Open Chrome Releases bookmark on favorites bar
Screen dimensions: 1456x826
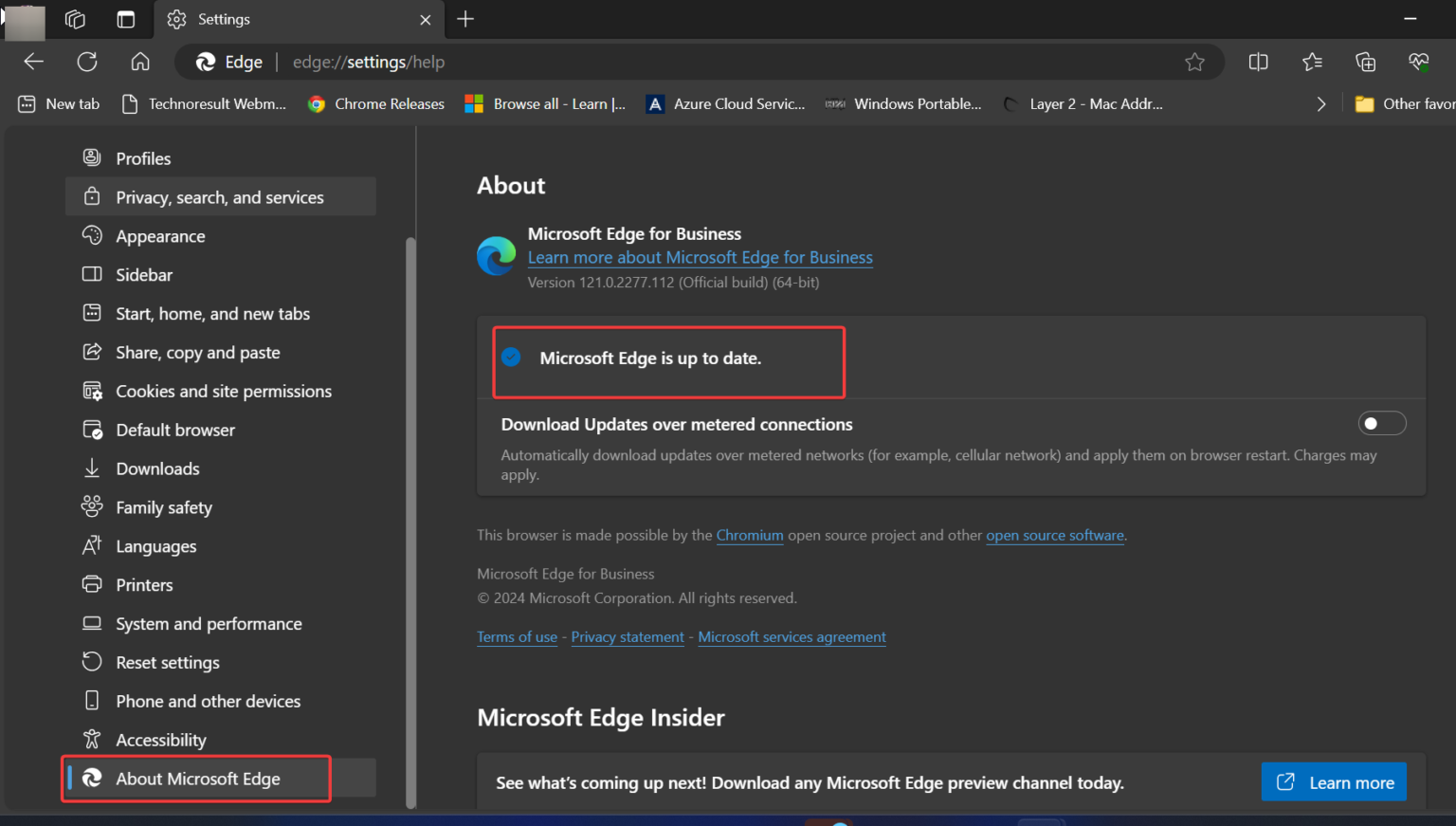[375, 103]
